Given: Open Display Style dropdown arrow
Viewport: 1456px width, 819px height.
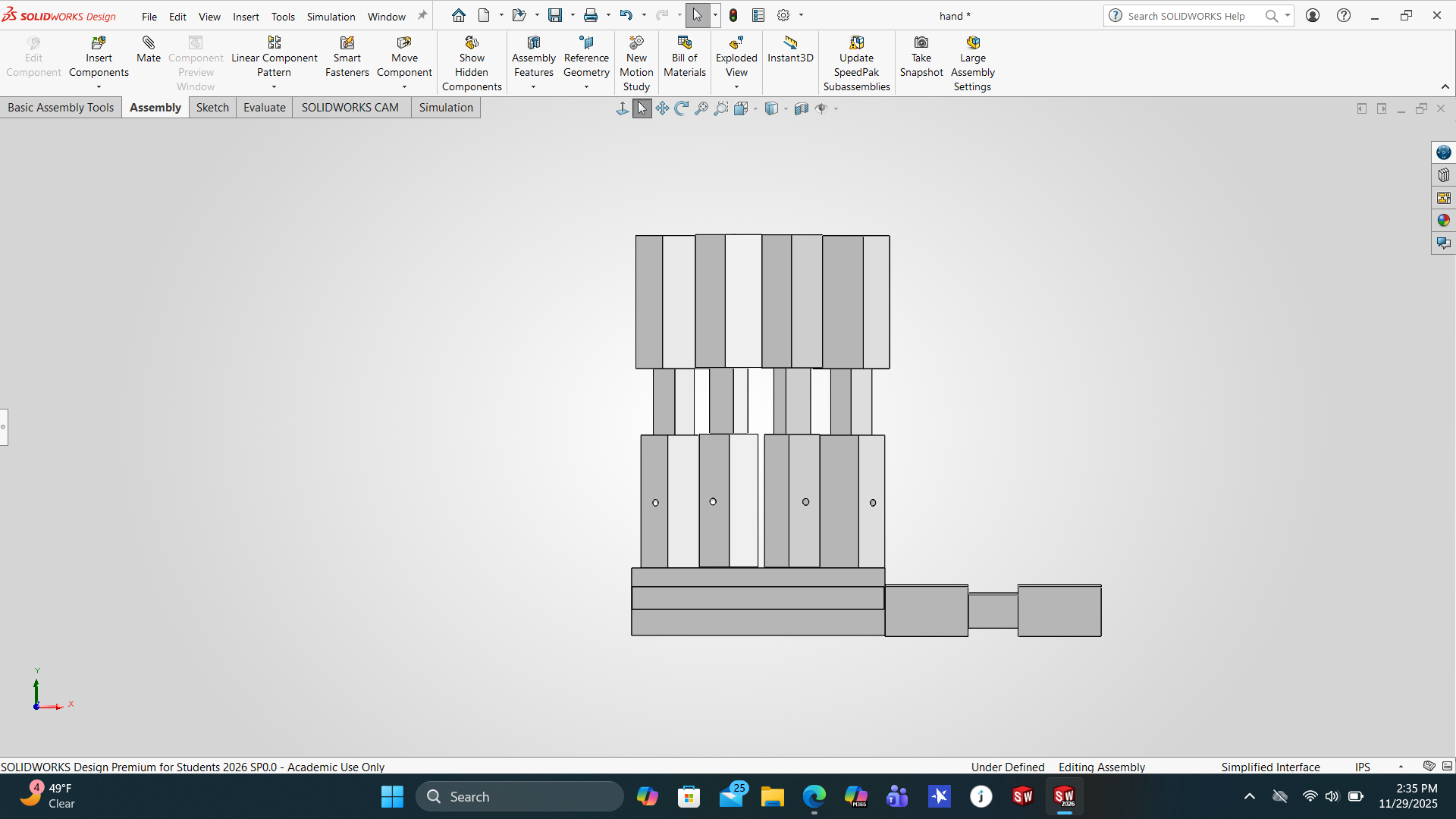Looking at the screenshot, I should coord(786,108).
